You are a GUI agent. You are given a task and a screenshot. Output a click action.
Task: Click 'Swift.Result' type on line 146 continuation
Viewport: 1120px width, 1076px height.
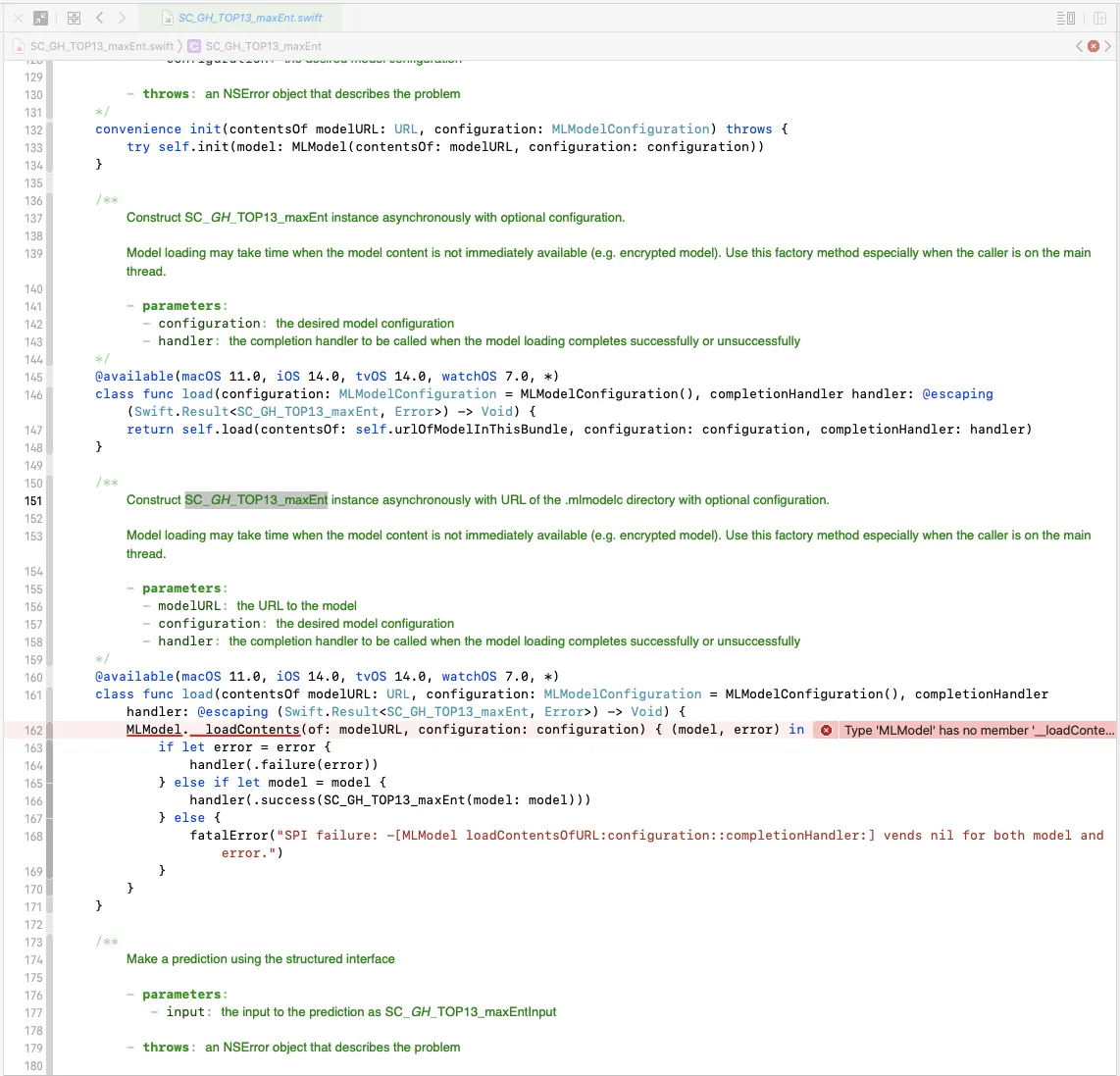(181, 412)
